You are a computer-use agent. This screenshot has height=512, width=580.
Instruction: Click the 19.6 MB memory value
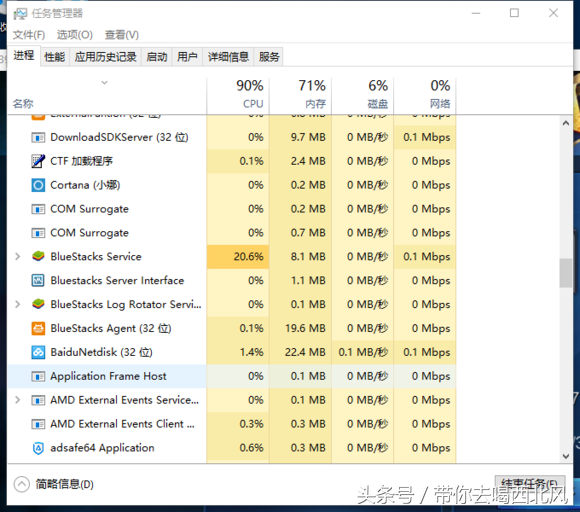click(x=305, y=328)
